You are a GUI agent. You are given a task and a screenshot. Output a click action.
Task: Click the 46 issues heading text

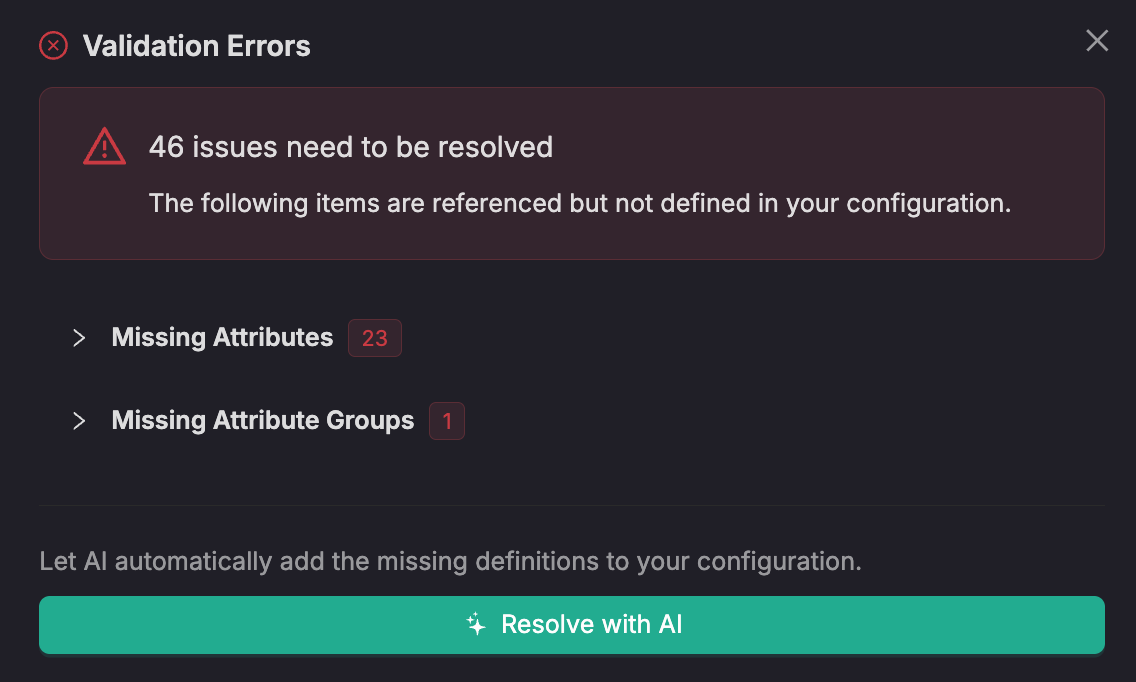[x=350, y=147]
